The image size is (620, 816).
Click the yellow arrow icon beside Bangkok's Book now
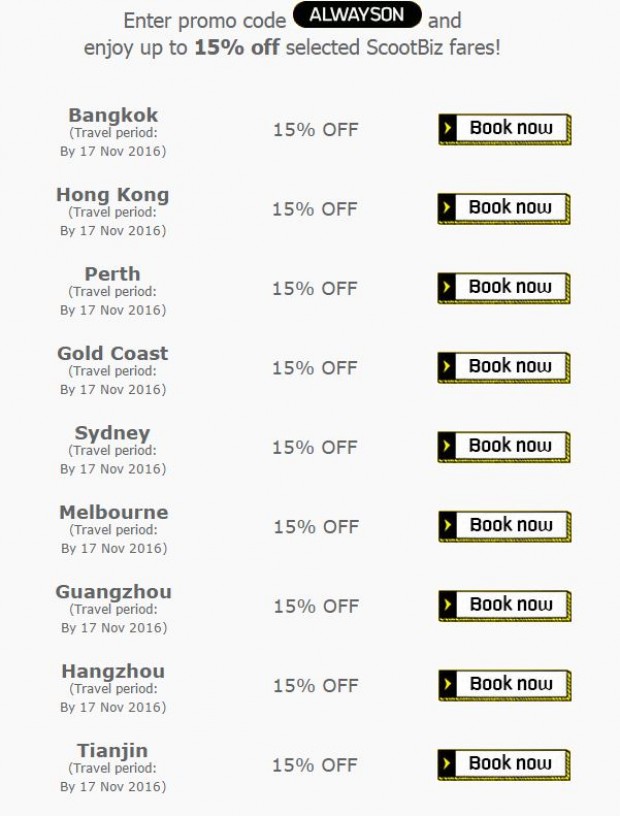(x=447, y=128)
